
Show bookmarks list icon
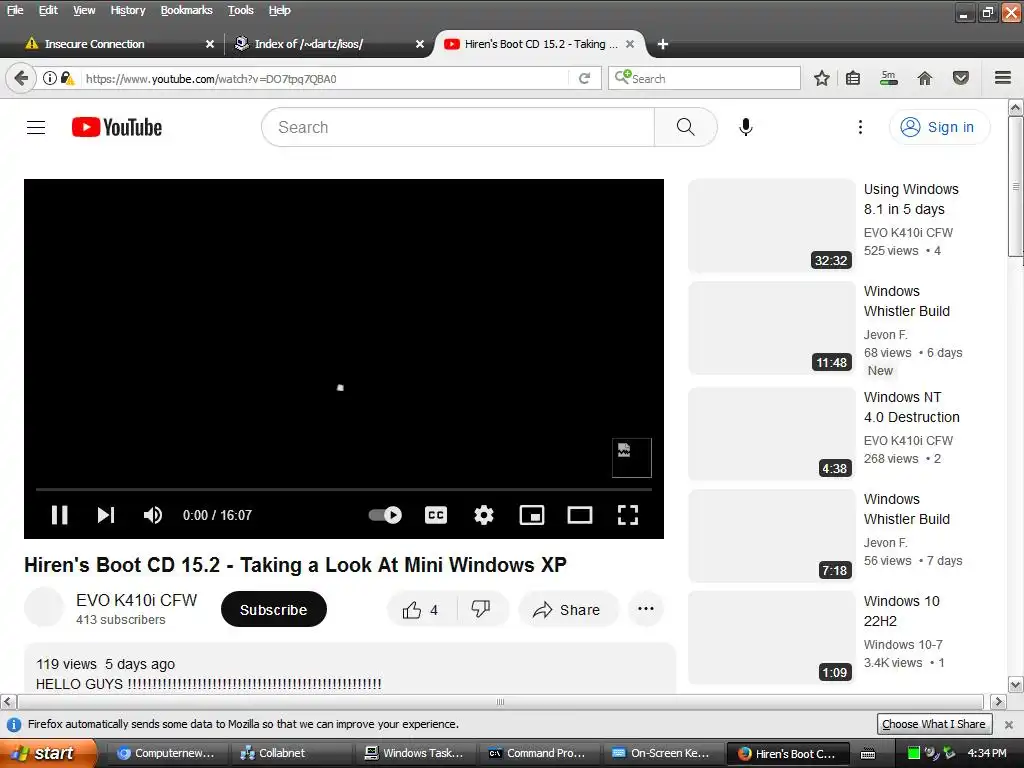[853, 78]
